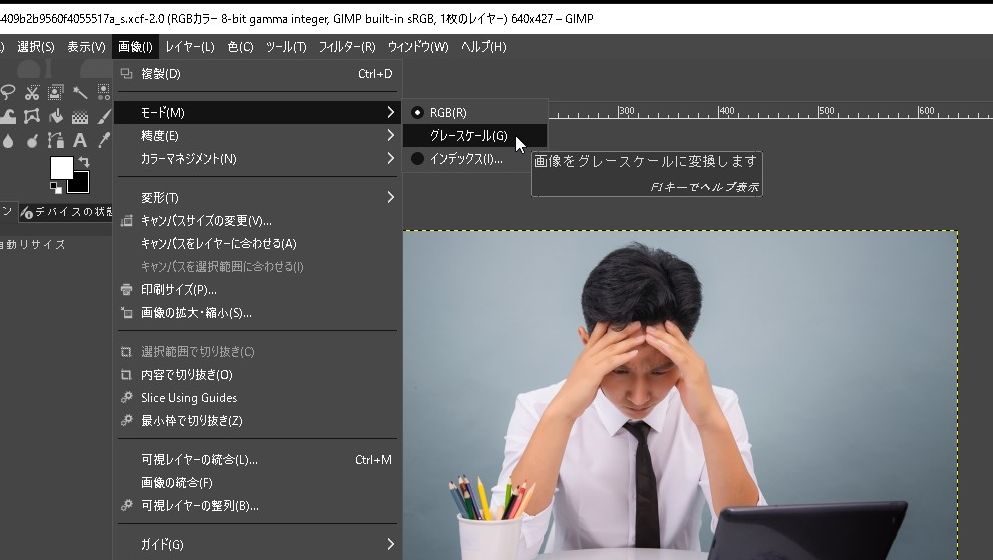Select the RGB(R) mode radio option
The image size is (993, 560).
point(447,113)
